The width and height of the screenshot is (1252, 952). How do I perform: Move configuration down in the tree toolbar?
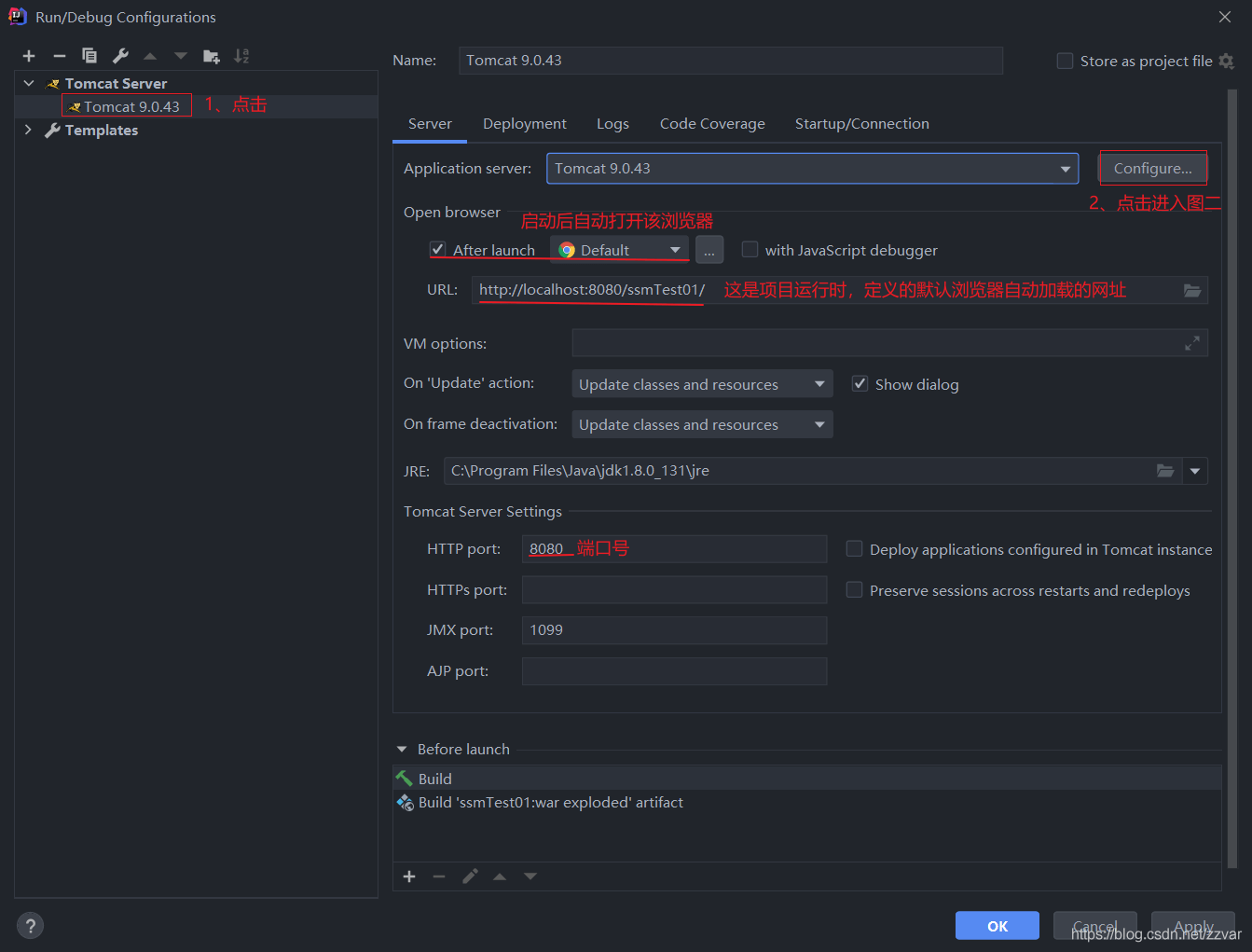coord(181,56)
